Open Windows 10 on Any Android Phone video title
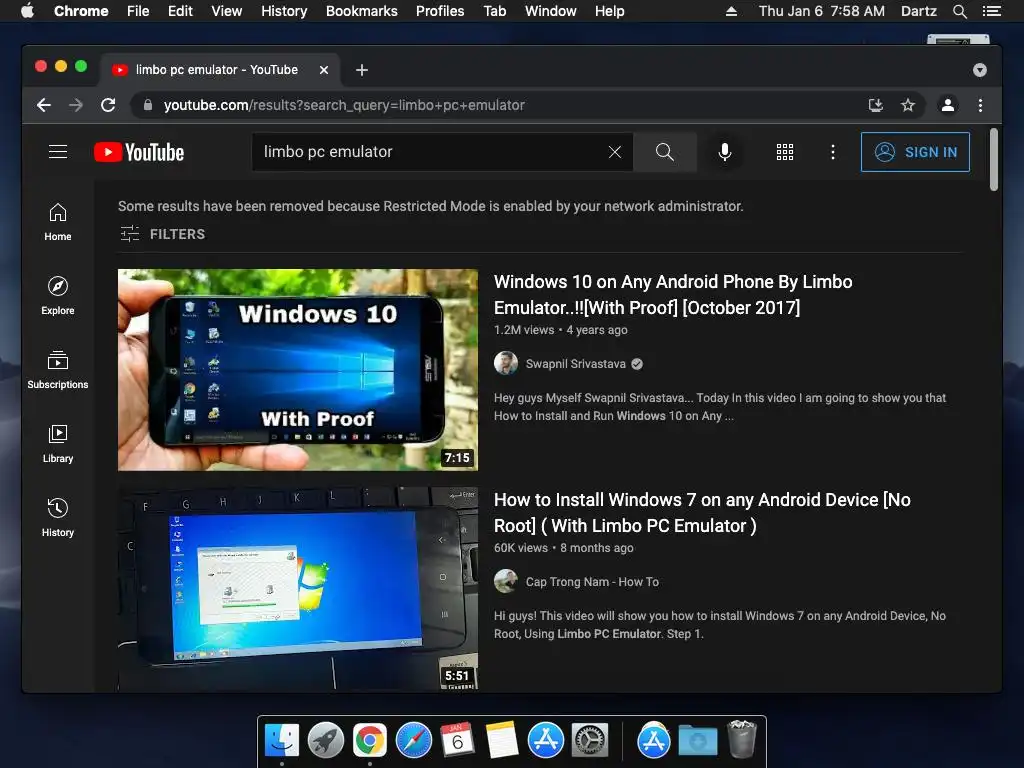Screen dimensions: 1024x768 tap(673, 295)
